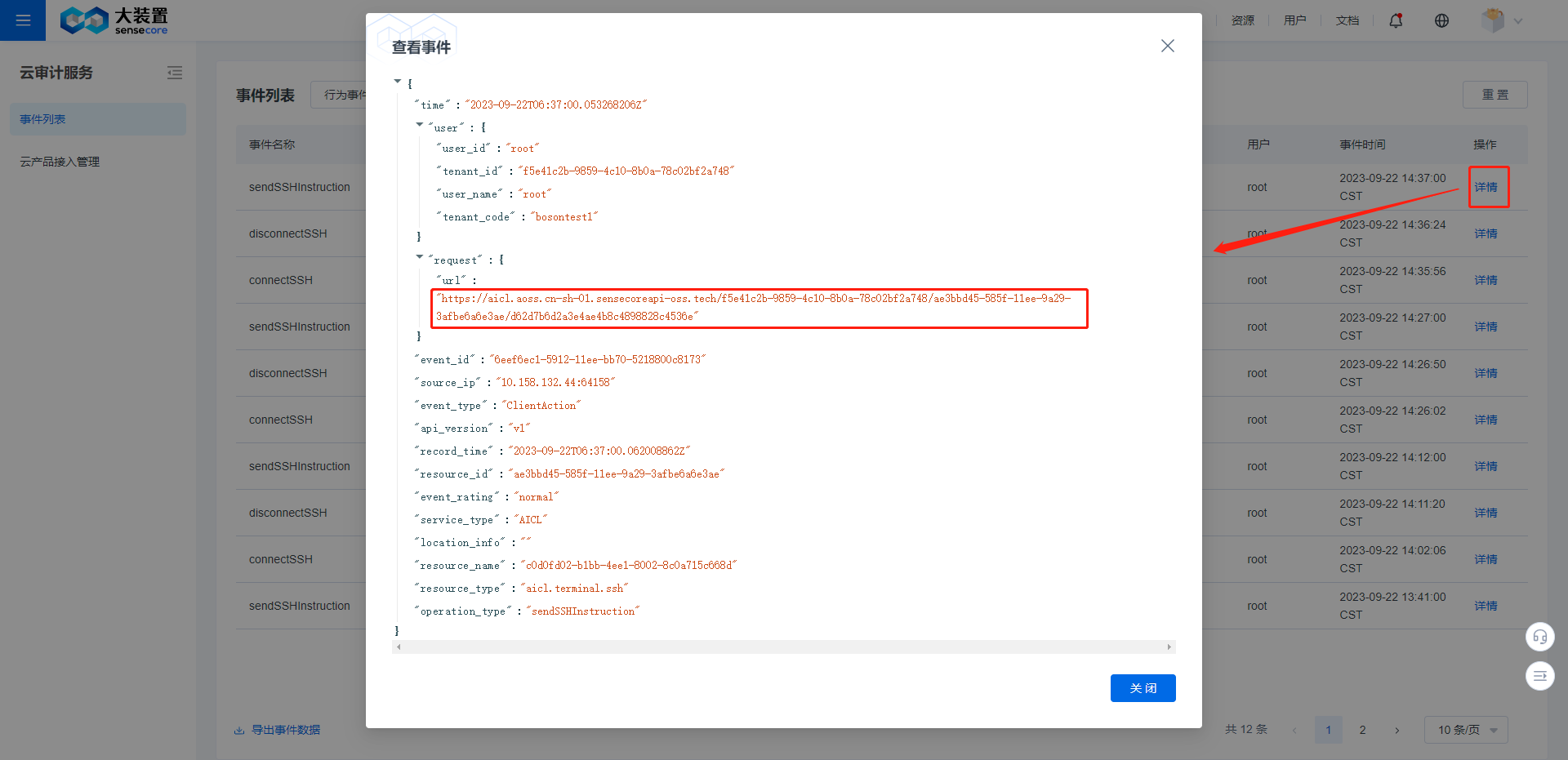
Task: Click the globe language icon
Action: pyautogui.click(x=1441, y=20)
